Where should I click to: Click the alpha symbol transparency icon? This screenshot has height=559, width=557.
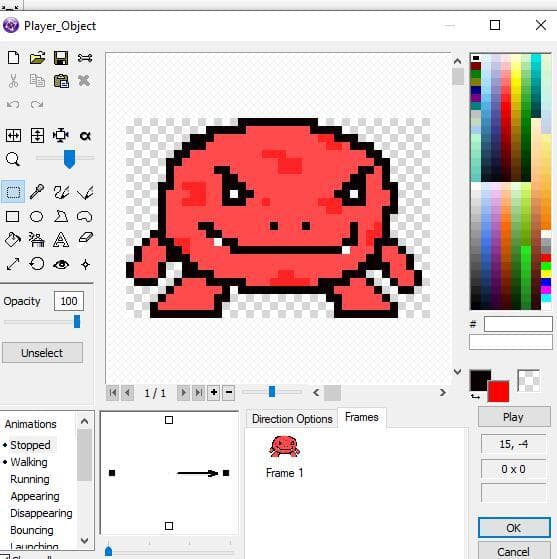tap(85, 136)
